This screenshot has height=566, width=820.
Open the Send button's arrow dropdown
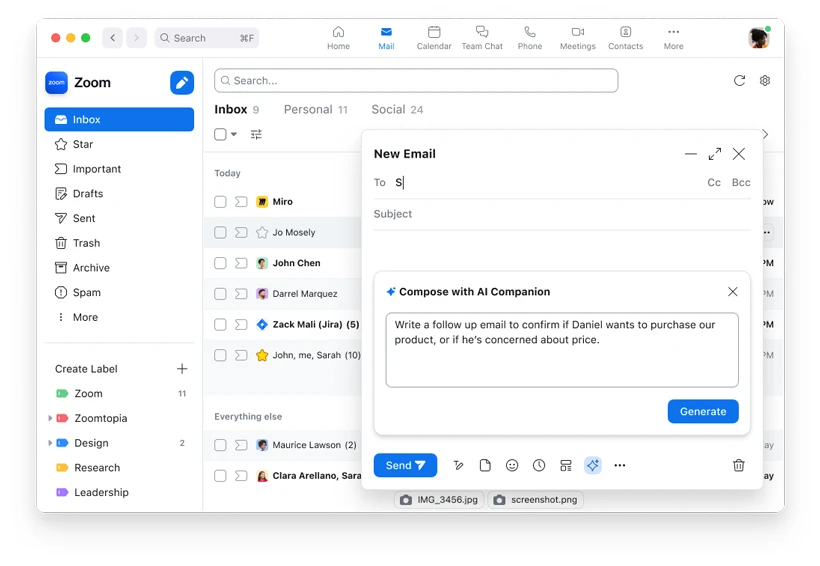[x=420, y=465]
